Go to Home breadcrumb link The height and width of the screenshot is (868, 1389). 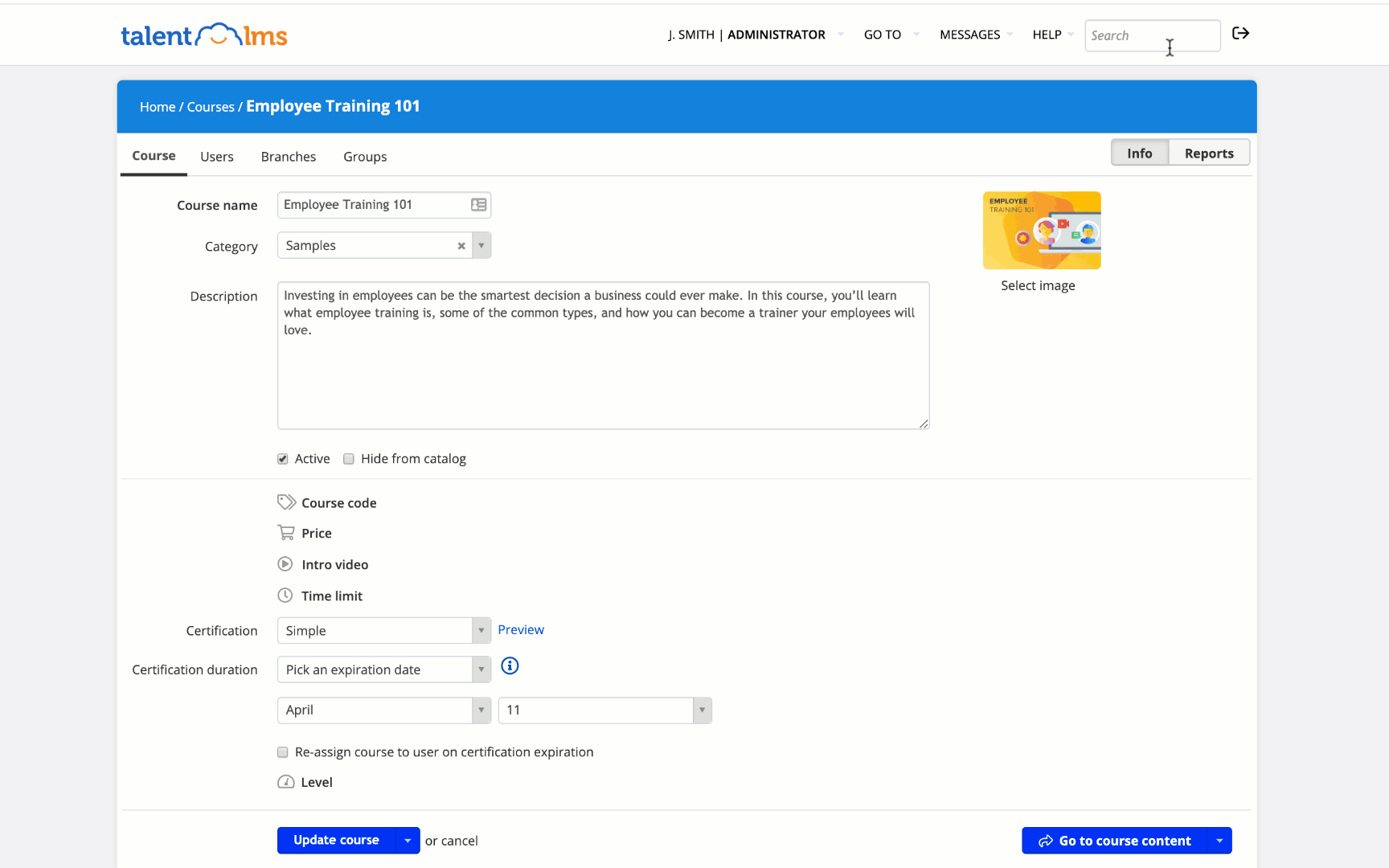click(158, 107)
